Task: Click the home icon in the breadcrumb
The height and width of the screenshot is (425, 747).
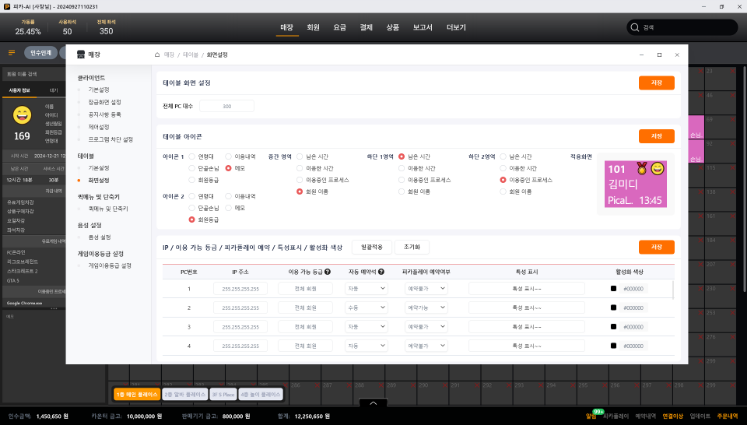Action: (156, 53)
